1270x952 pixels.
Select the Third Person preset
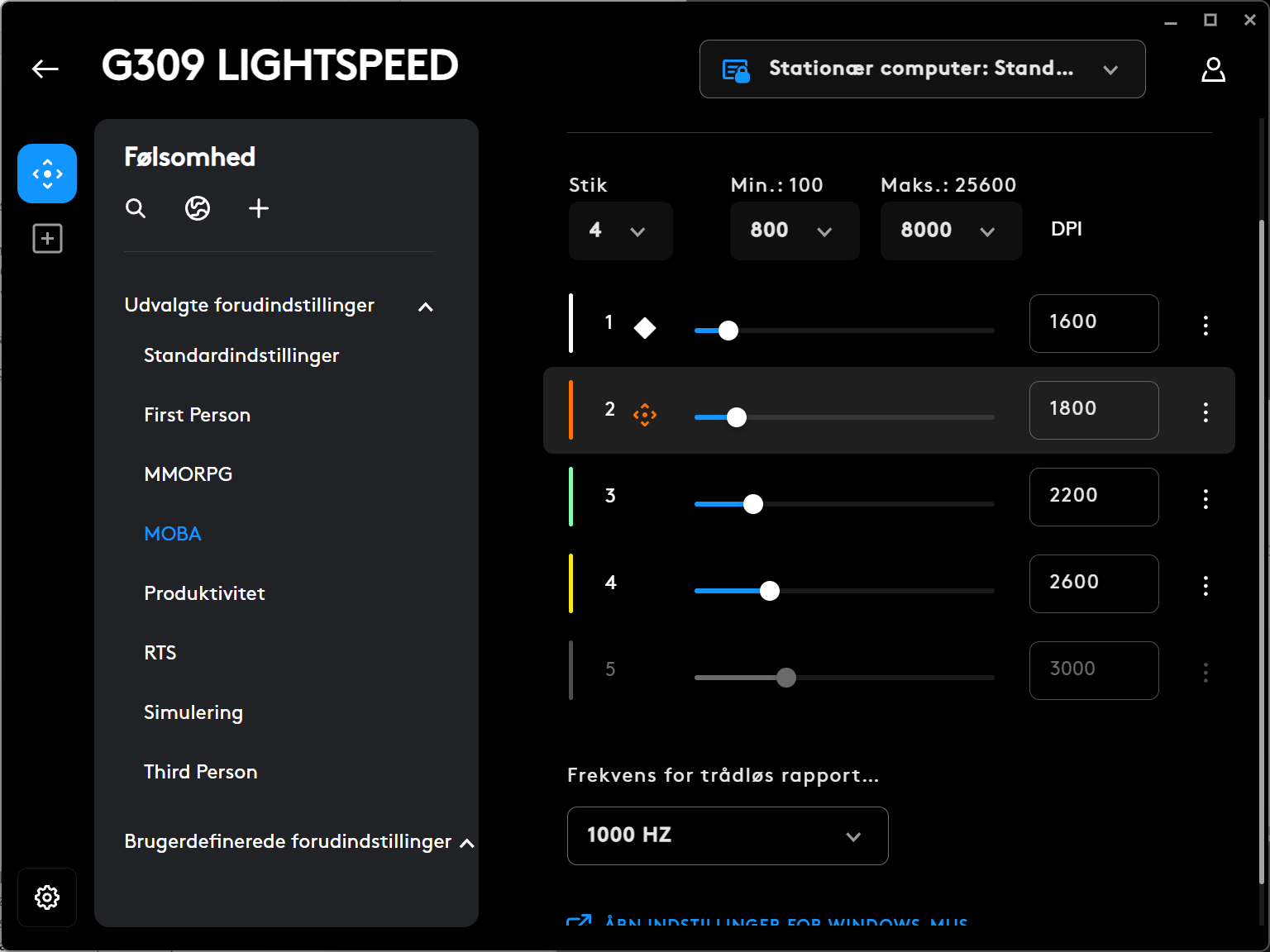coord(201,772)
